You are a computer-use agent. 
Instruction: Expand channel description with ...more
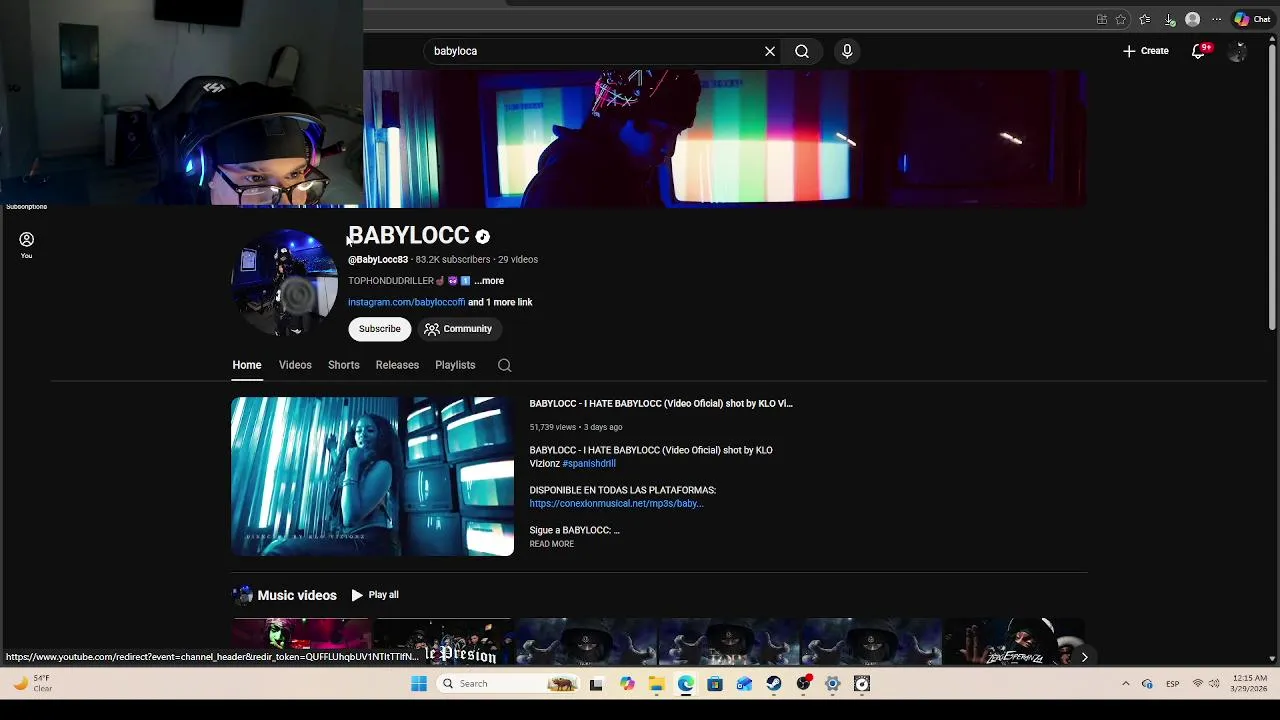(489, 281)
